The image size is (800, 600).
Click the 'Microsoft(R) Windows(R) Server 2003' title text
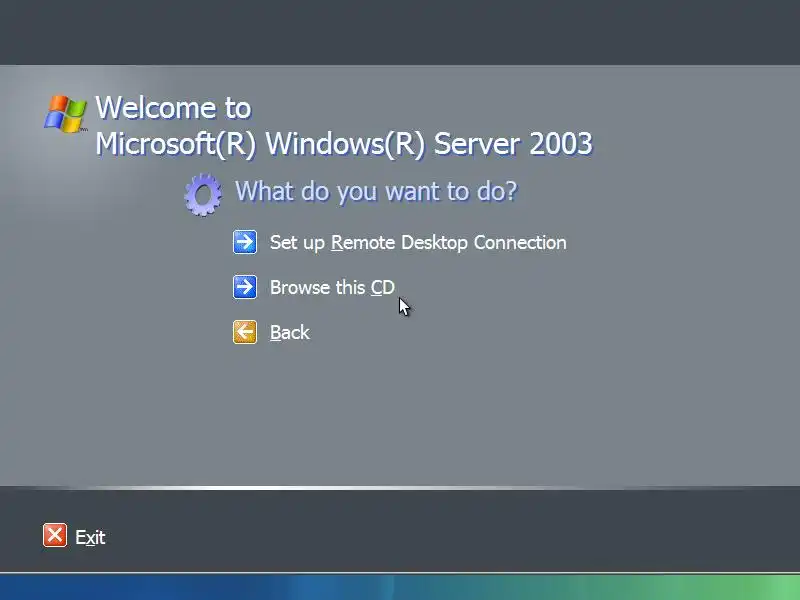tap(344, 144)
